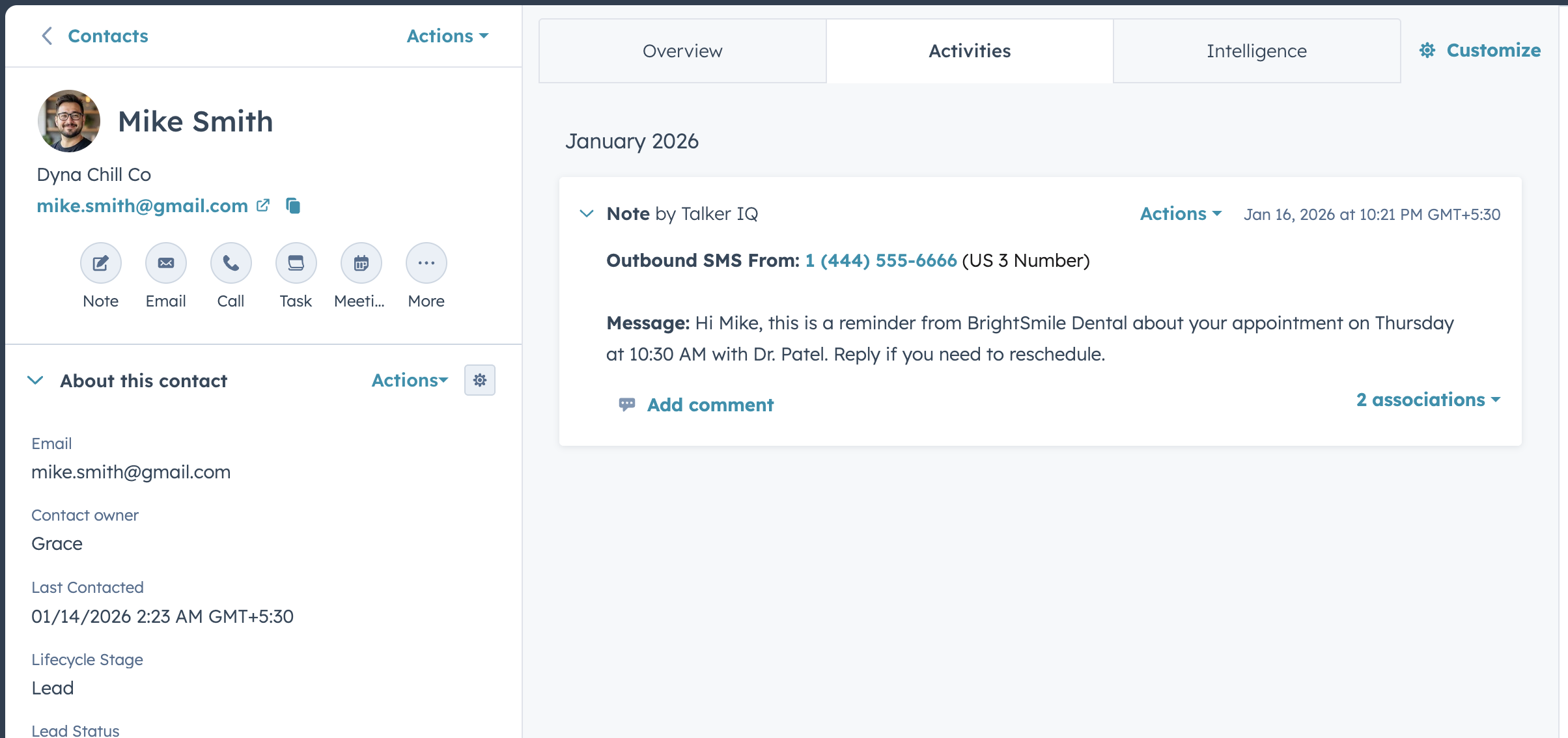The width and height of the screenshot is (1568, 738).
Task: Create a Task for this contact
Action: pyautogui.click(x=296, y=263)
